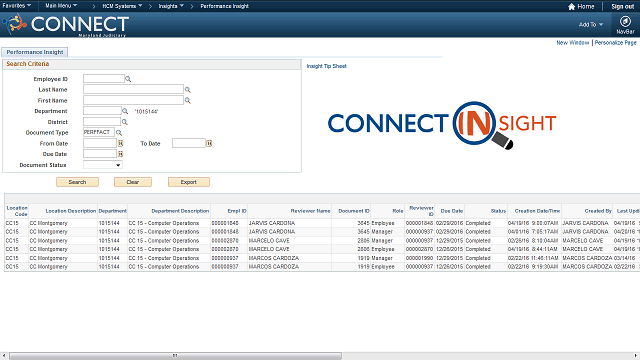Focus the Due Date input field
This screenshot has width=640, height=360.
(100, 154)
